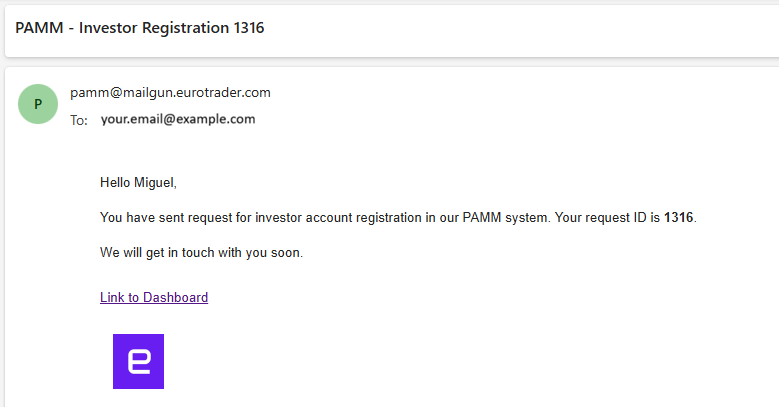Click the bold request ID 1316 in the body
The width and height of the screenshot is (779, 407).
678,217
